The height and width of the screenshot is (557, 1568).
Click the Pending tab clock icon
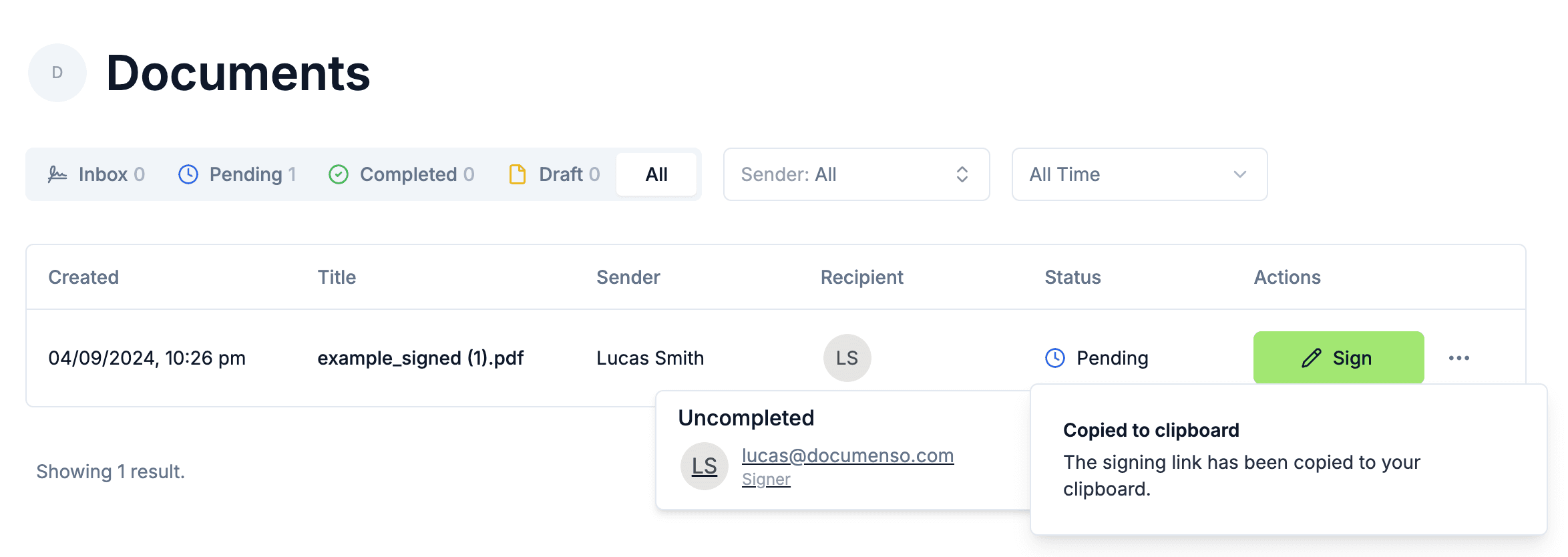pyautogui.click(x=188, y=174)
